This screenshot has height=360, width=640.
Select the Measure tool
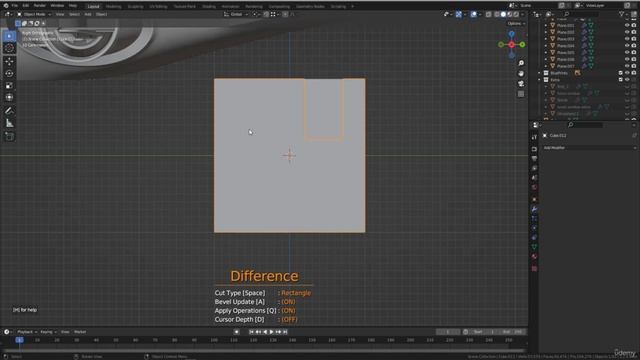click(9, 123)
